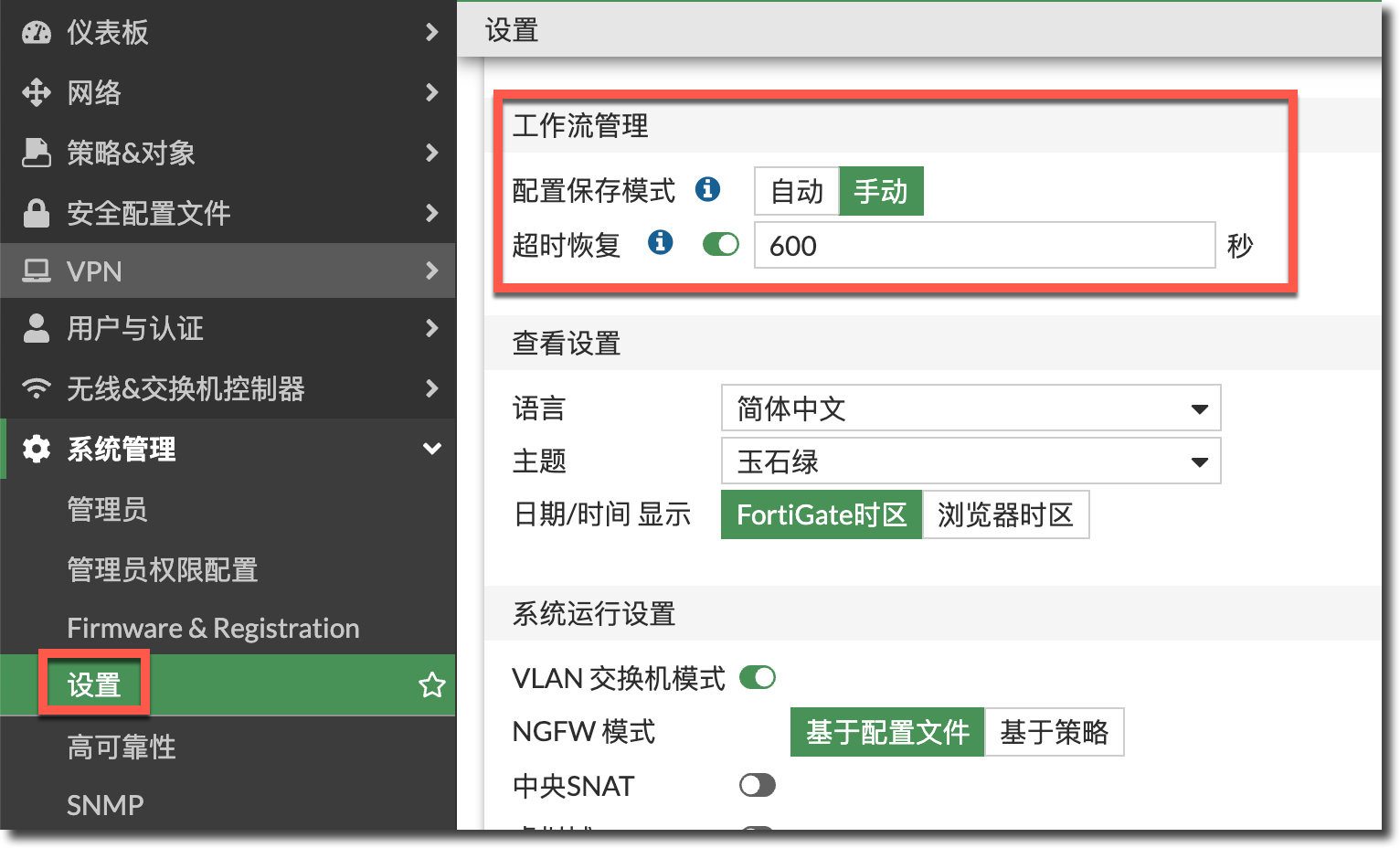Select 自动 config save mode
This screenshot has width=1400, height=848.
(796, 191)
